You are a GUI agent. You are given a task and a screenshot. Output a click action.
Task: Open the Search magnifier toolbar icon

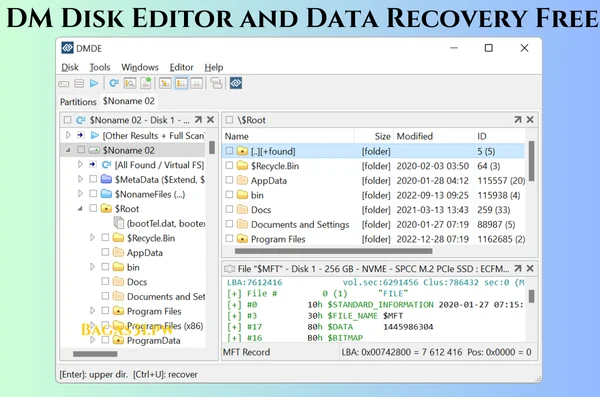click(130, 83)
